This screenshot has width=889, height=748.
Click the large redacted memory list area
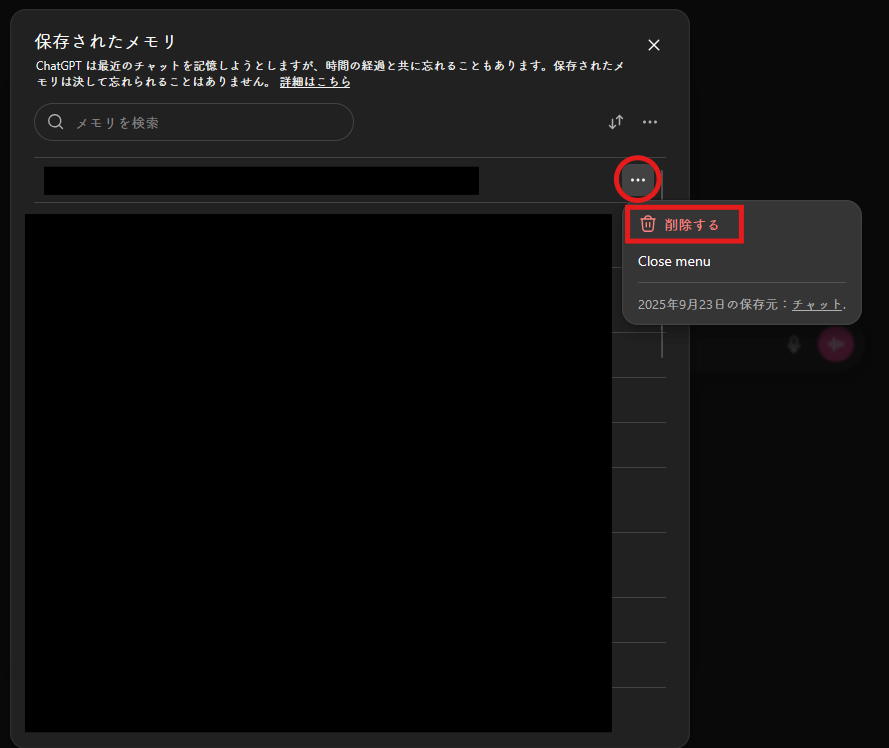click(318, 472)
